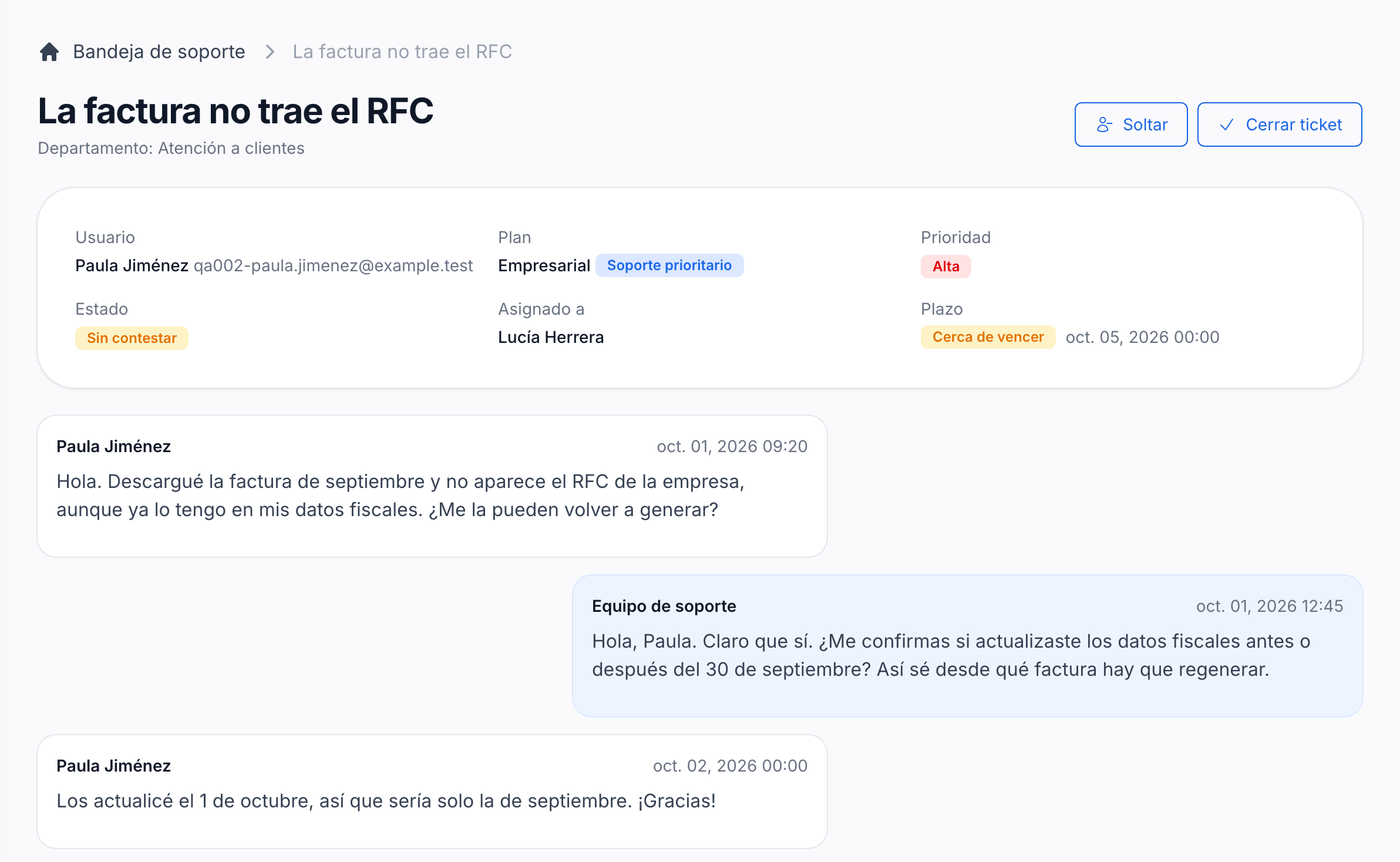The height and width of the screenshot is (862, 1400).
Task: Click the breadcrumb chevron separator
Action: click(x=270, y=52)
